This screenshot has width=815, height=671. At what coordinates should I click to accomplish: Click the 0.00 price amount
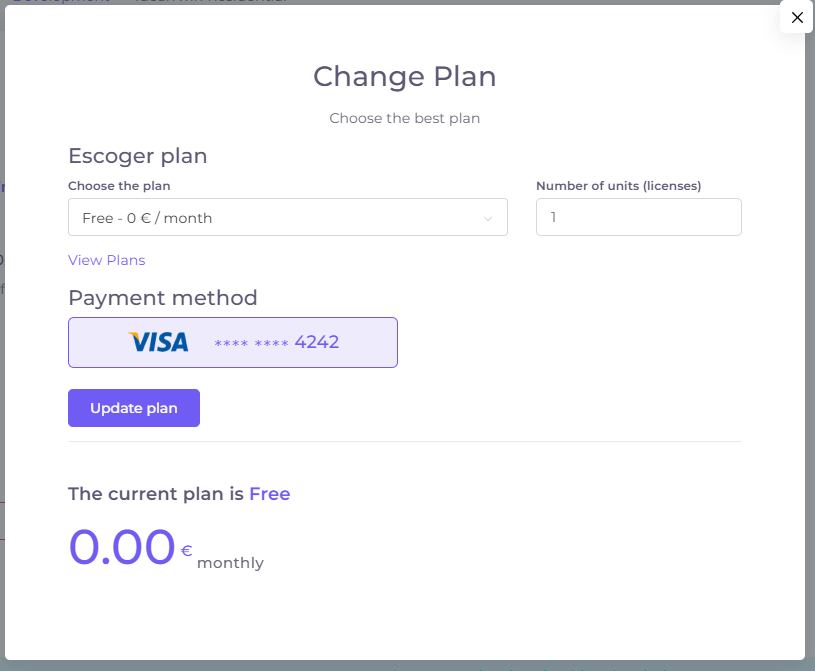click(122, 547)
